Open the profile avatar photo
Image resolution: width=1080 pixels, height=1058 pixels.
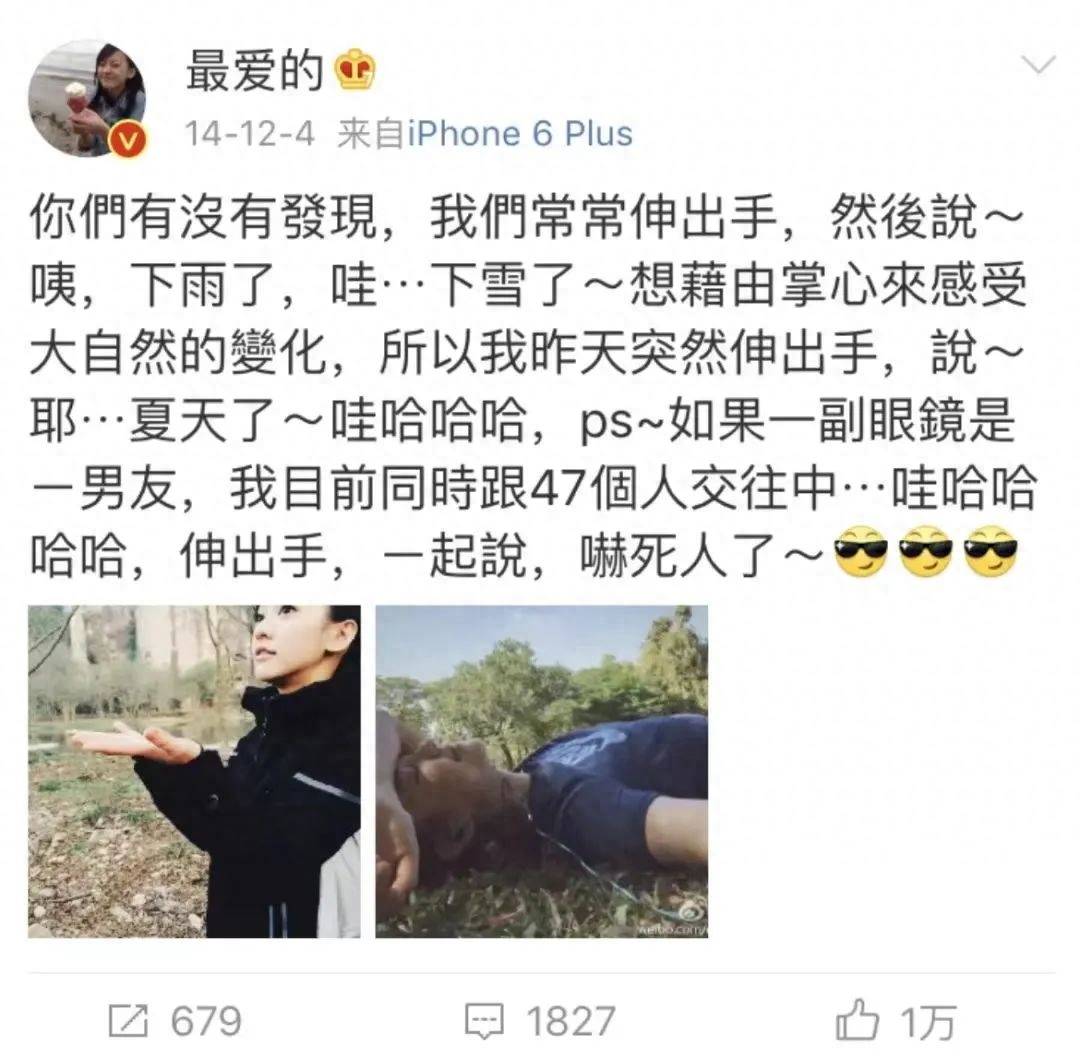[87, 98]
